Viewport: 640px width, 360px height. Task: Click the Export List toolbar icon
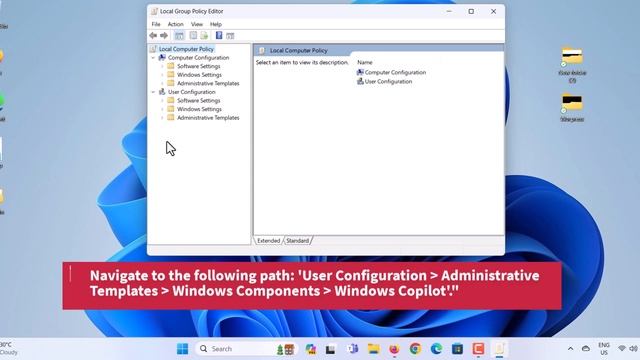click(x=204, y=36)
